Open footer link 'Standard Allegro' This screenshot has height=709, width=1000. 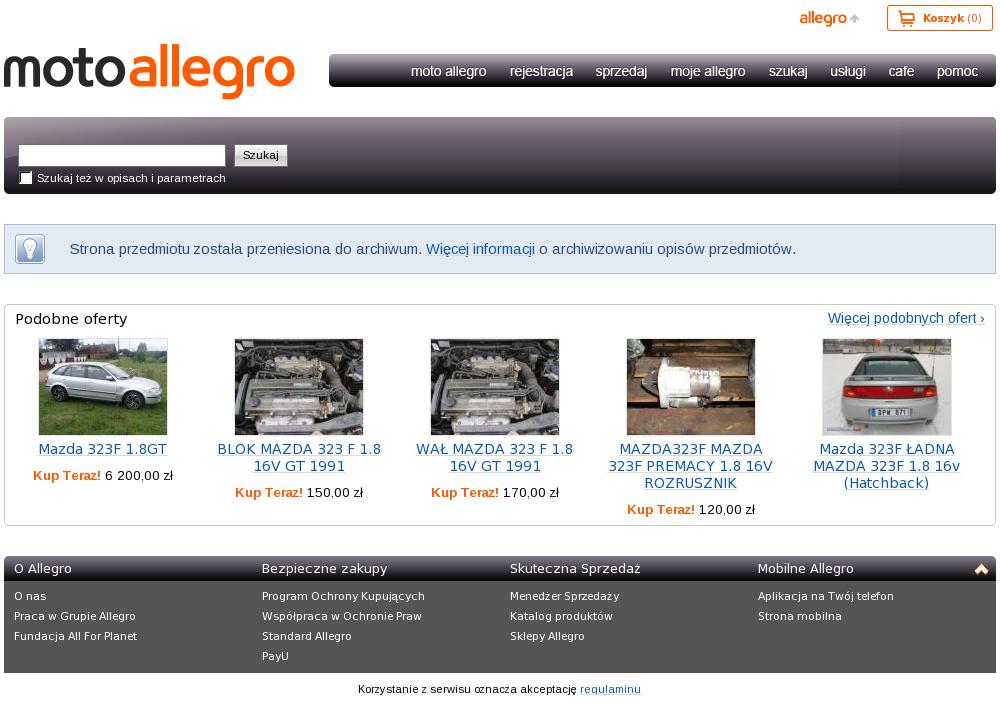click(306, 636)
